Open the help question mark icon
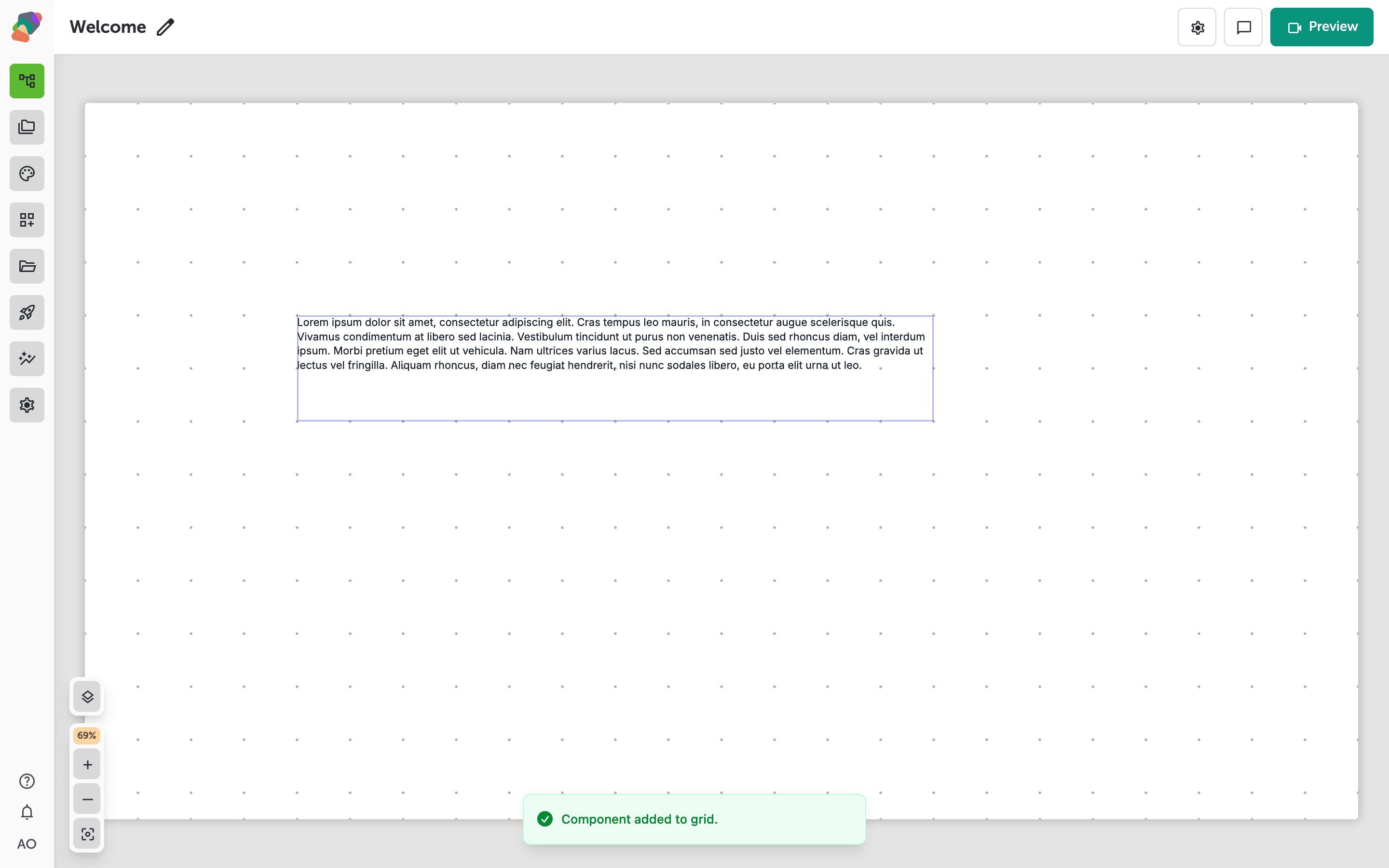This screenshot has width=1389, height=868. click(27, 781)
